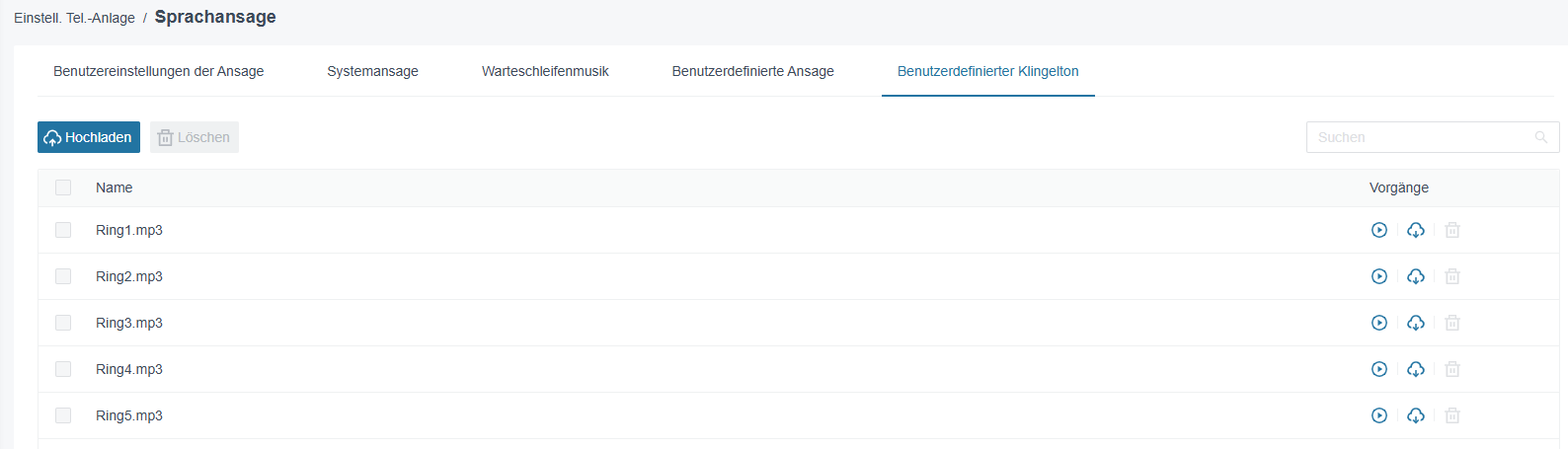Click the Ring2.mp3 file name
1568x449 pixels.
coord(129,276)
